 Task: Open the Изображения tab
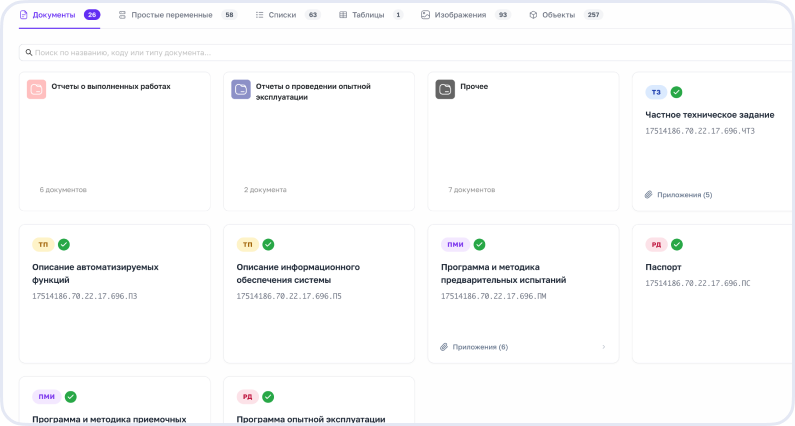click(465, 15)
